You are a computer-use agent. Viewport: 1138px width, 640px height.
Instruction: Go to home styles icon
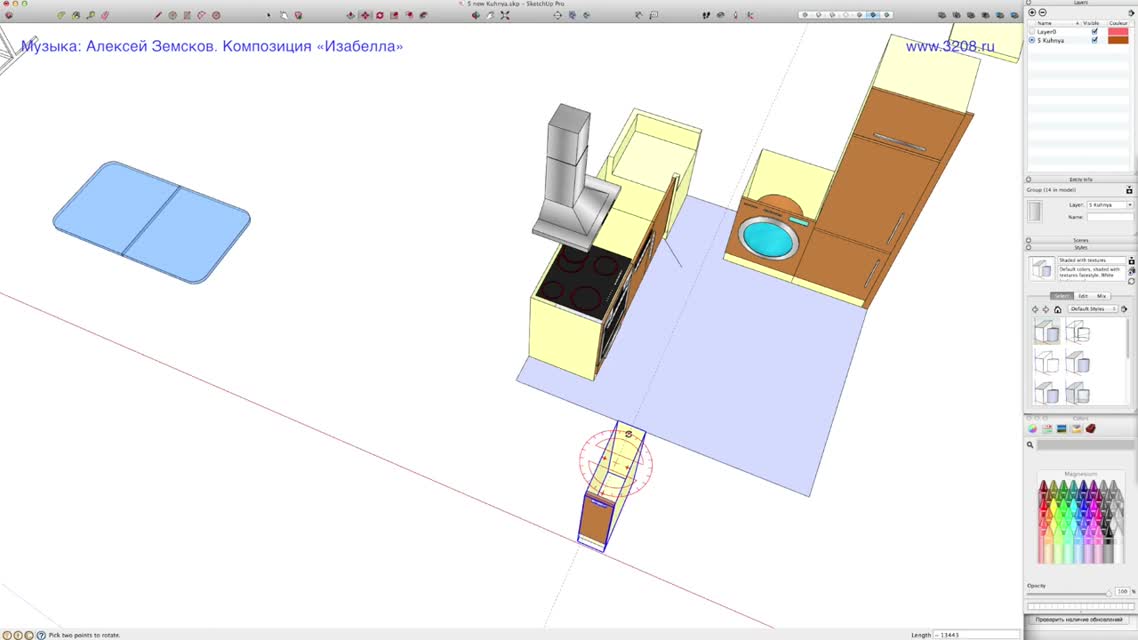point(1057,309)
